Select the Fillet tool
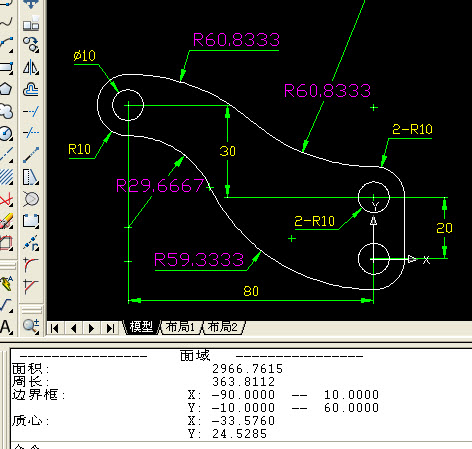Image resolution: width=472 pixels, height=449 pixels. click(x=31, y=265)
